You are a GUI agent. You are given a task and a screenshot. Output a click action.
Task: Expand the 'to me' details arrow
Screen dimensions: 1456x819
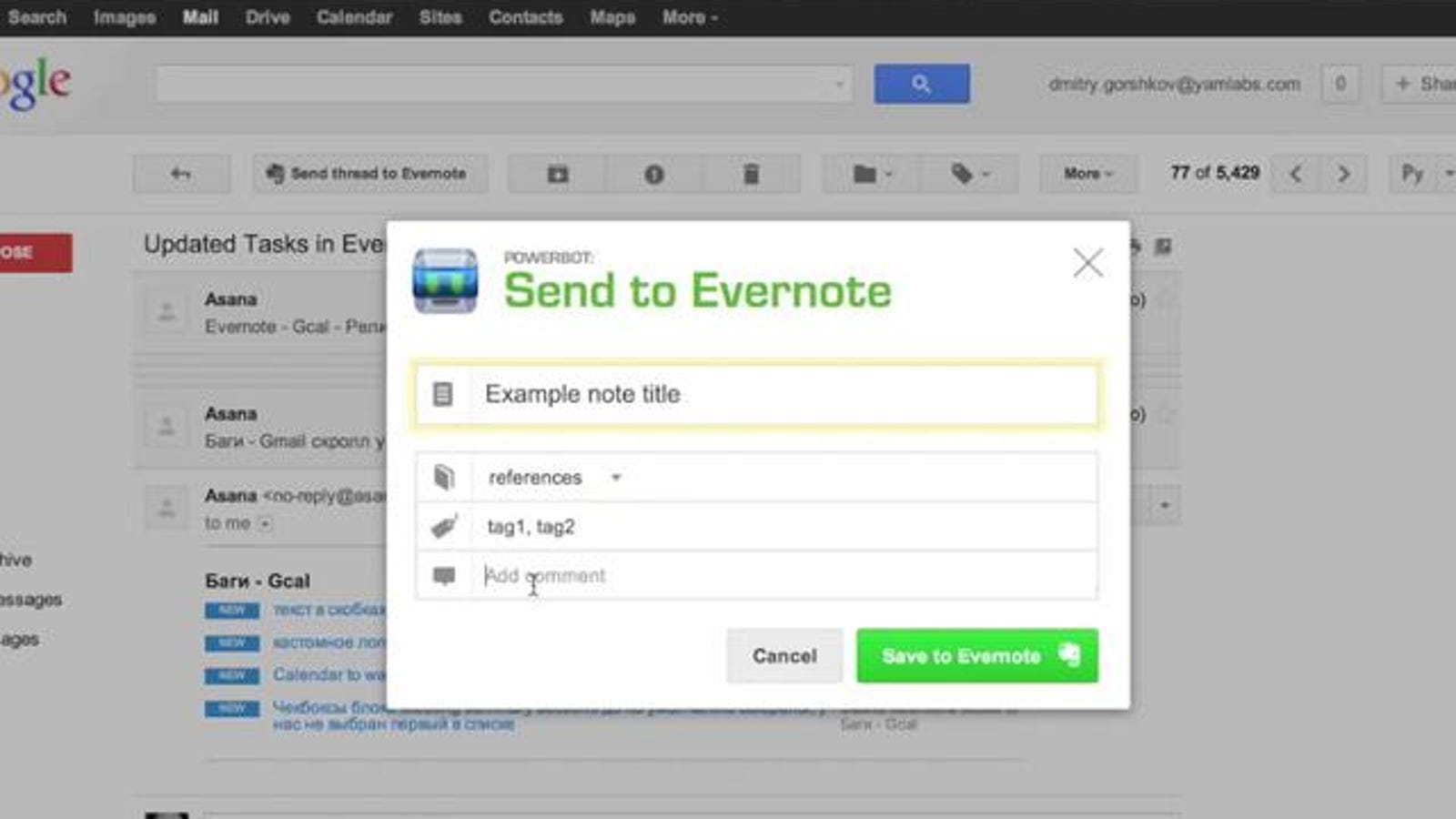tap(265, 523)
